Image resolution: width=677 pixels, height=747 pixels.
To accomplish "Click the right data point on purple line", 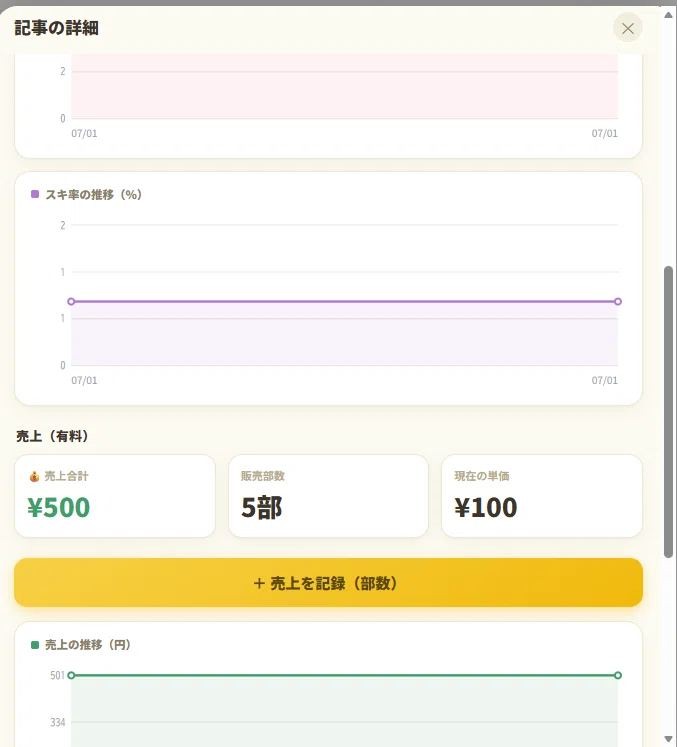I will [x=618, y=301].
